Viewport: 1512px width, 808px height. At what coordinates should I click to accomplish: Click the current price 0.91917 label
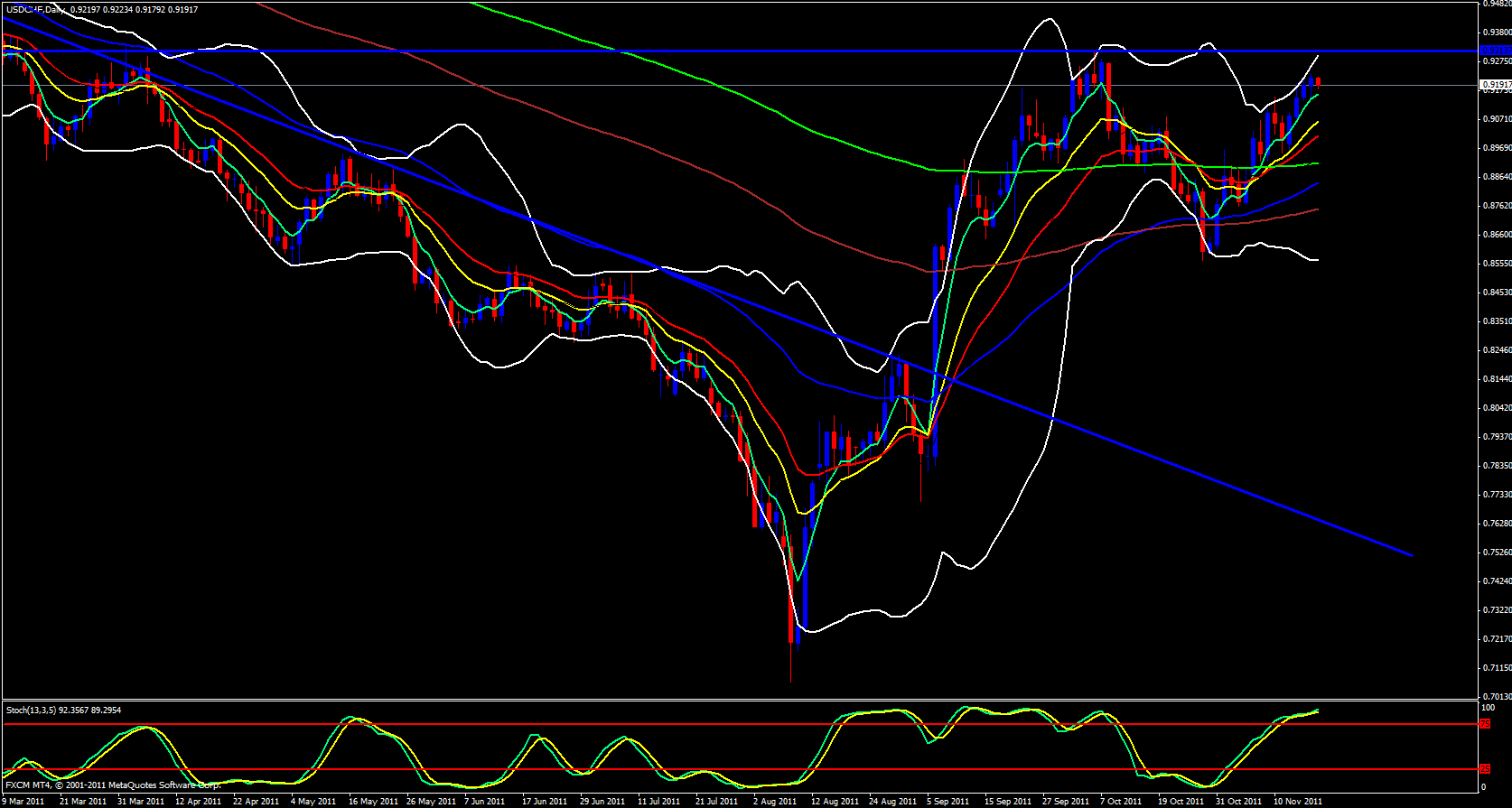pyautogui.click(x=1495, y=85)
